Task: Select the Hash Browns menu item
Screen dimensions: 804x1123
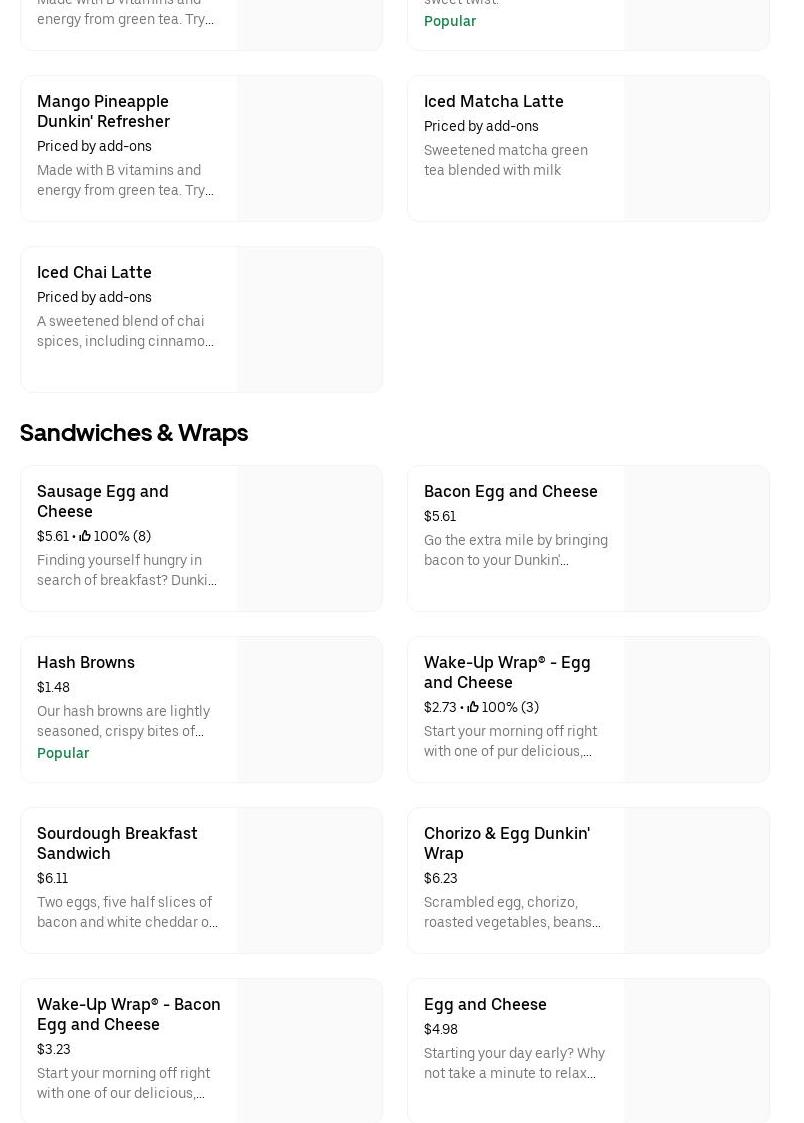Action: (x=86, y=662)
